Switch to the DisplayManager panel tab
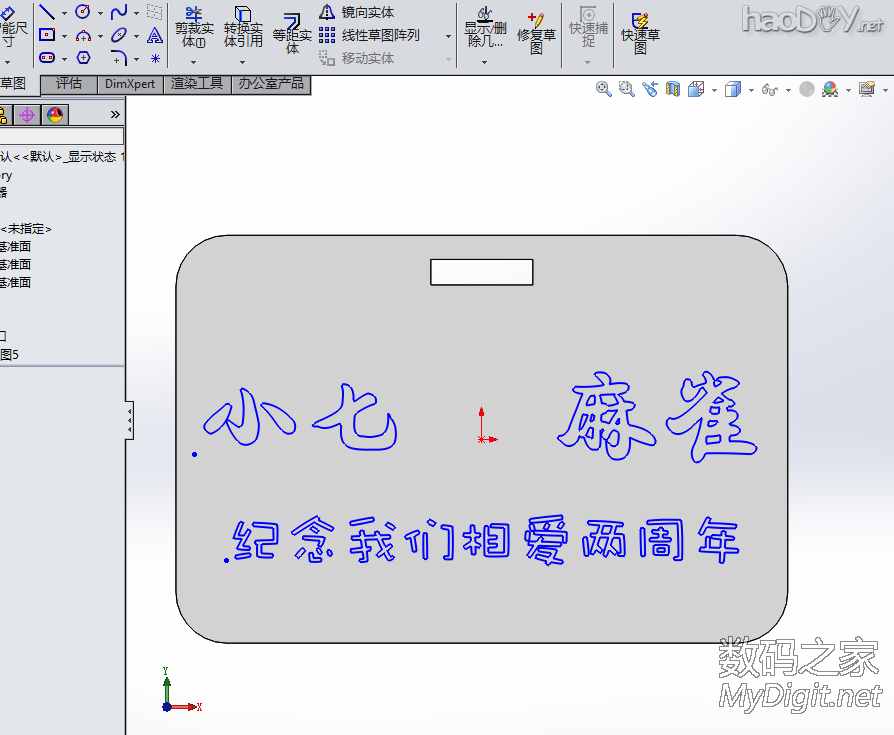894x735 pixels. pos(55,114)
